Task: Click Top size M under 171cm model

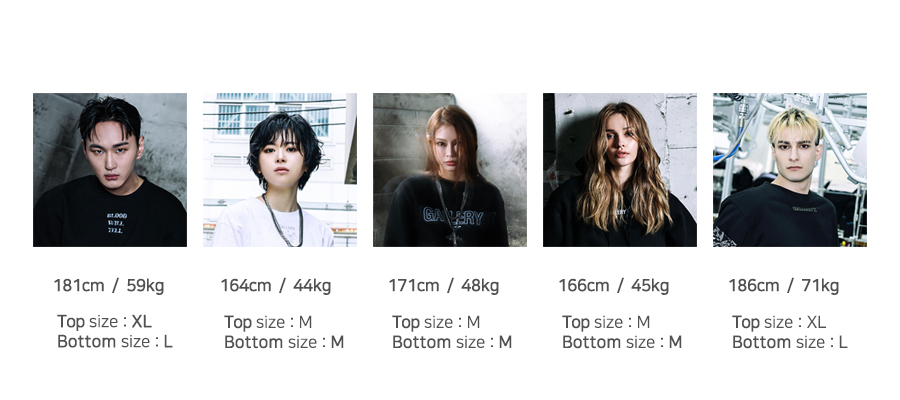Action: pyautogui.click(x=436, y=322)
